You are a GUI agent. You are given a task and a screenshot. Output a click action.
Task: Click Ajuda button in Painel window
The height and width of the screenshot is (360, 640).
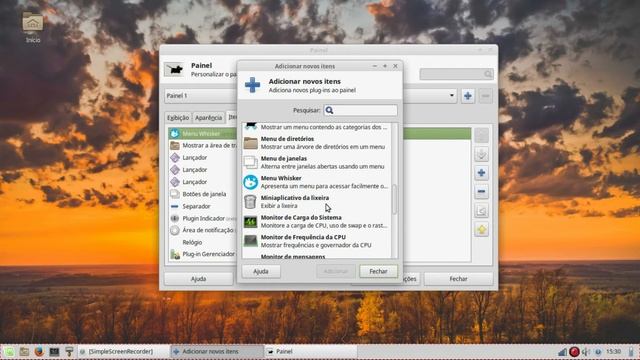(198, 279)
